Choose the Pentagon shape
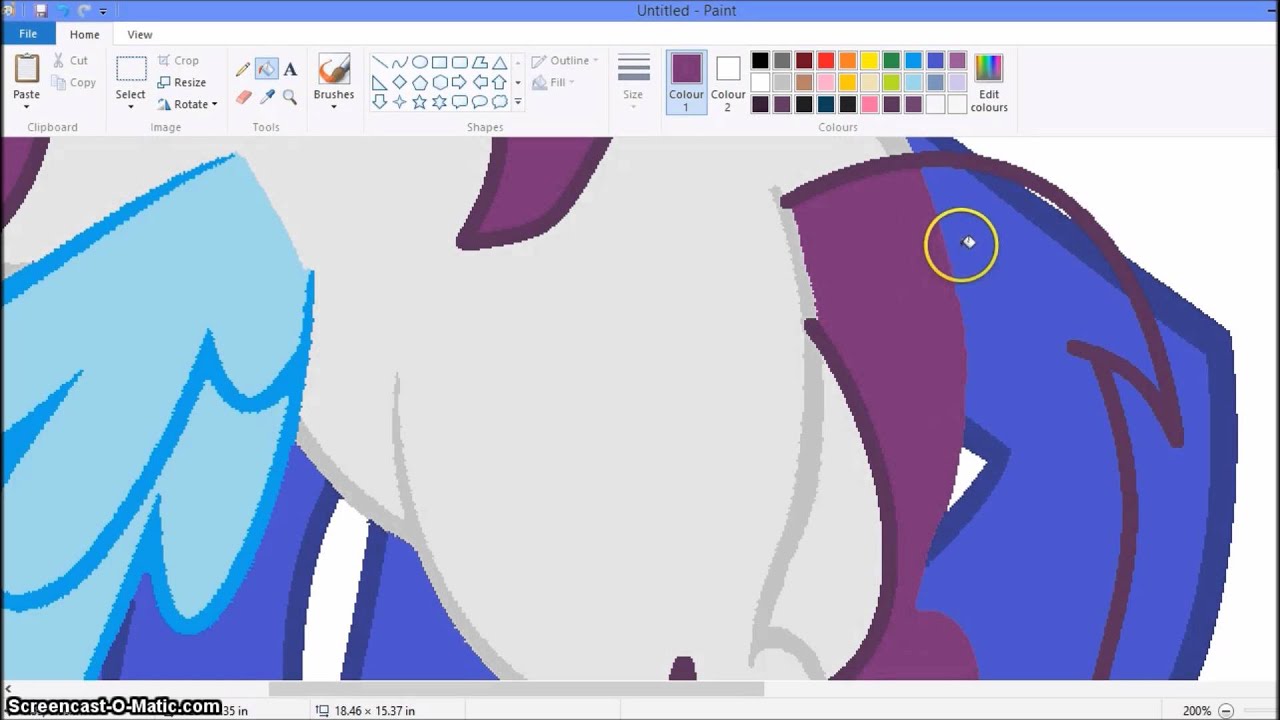The height and width of the screenshot is (720, 1280). pos(420,82)
